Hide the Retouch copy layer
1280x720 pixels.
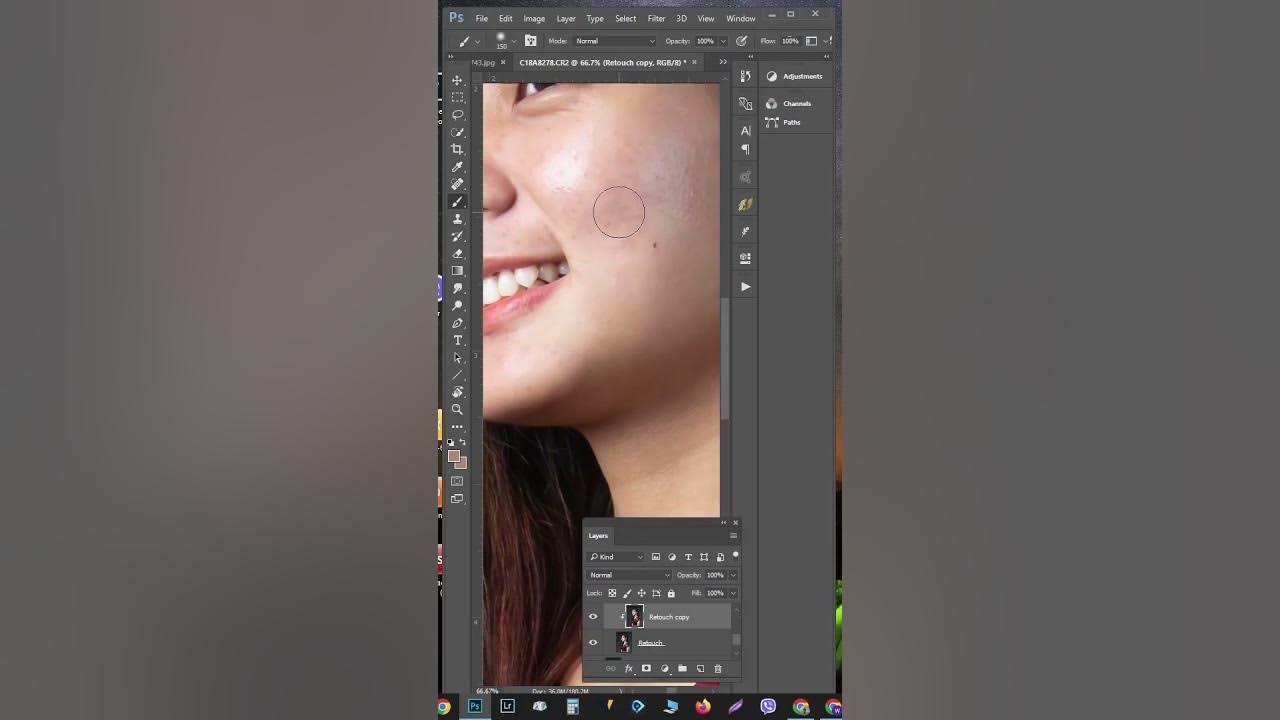593,616
